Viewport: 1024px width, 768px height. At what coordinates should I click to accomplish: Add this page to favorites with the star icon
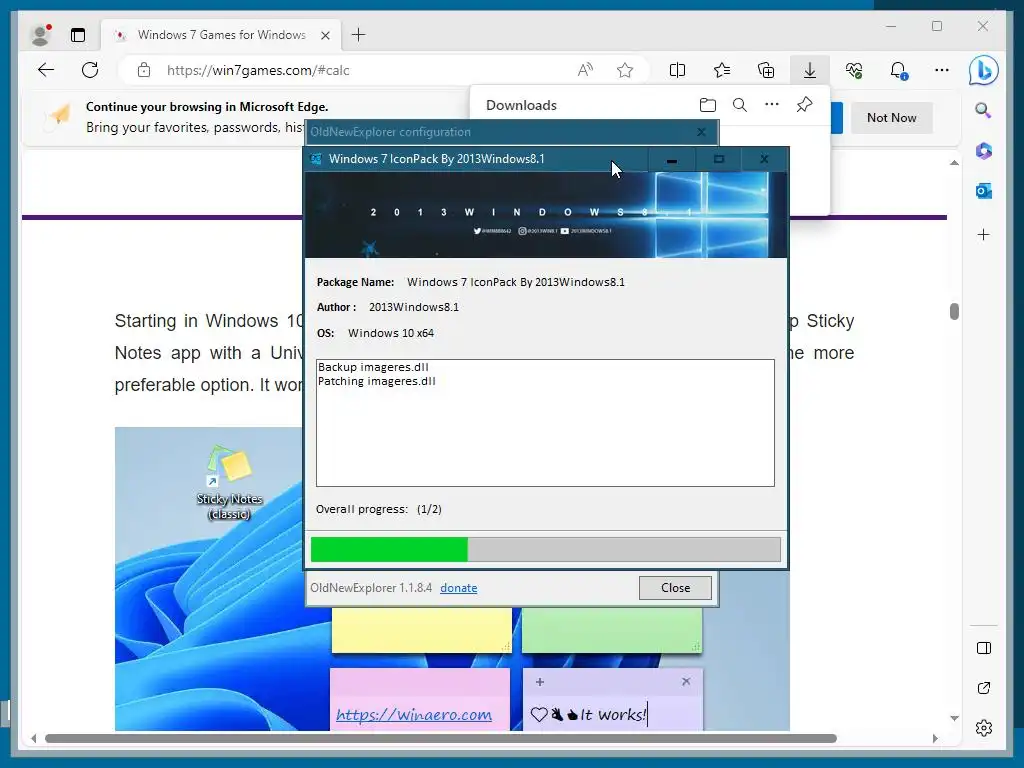[x=625, y=70]
